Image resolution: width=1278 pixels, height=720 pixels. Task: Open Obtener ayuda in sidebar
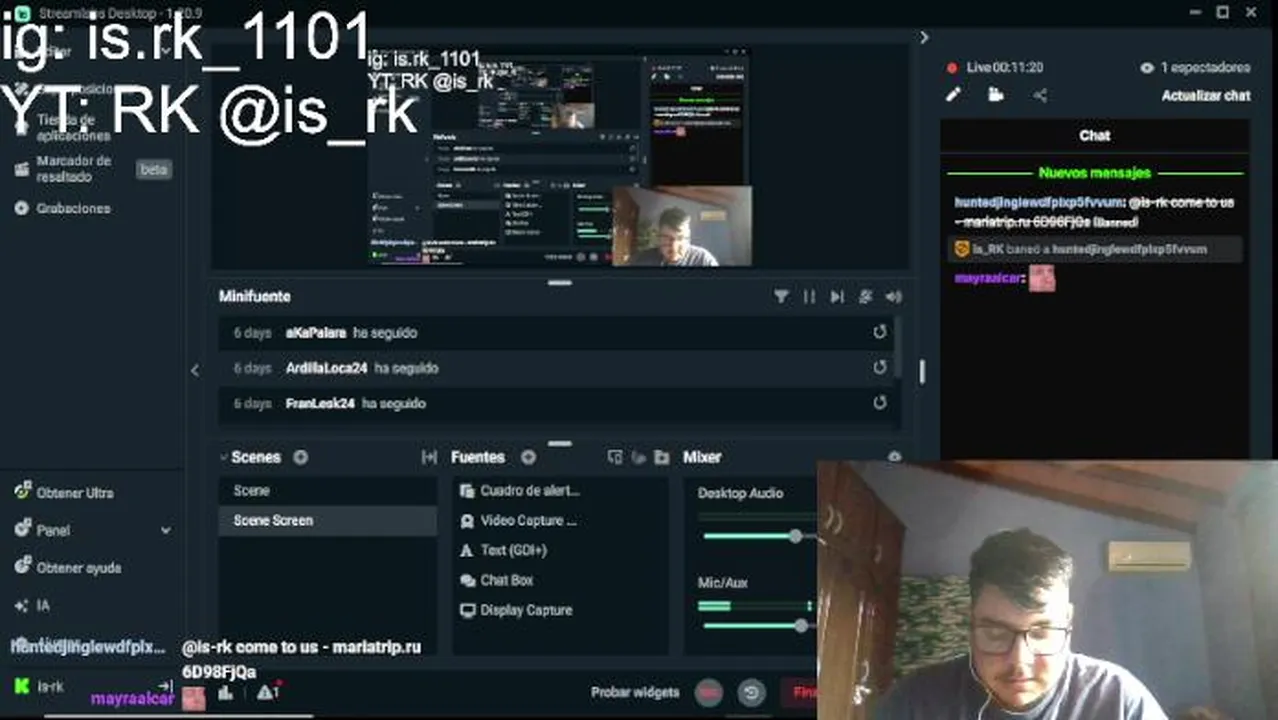coord(78,568)
